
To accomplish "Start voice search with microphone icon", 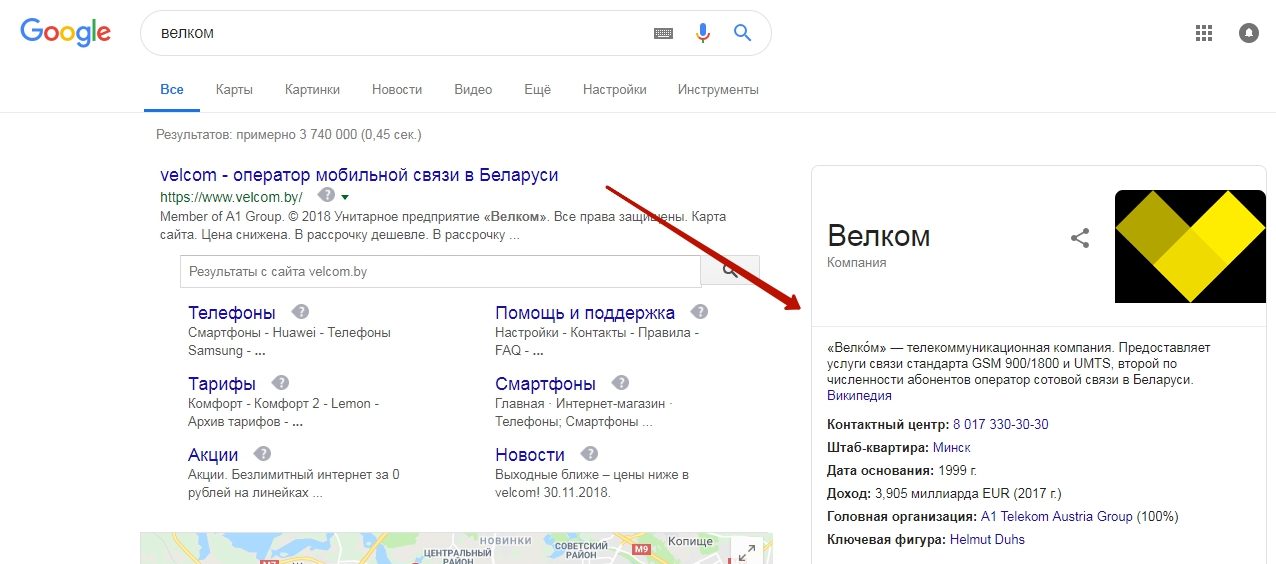I will (x=703, y=33).
